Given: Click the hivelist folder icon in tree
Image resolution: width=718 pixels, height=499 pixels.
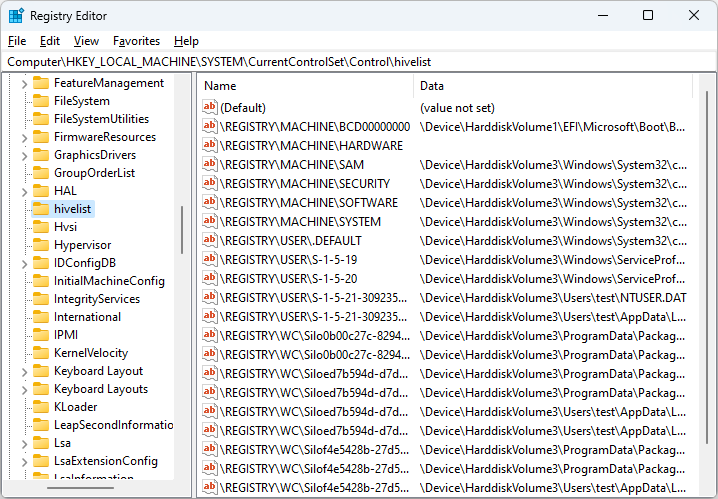Looking at the screenshot, I should [x=41, y=209].
